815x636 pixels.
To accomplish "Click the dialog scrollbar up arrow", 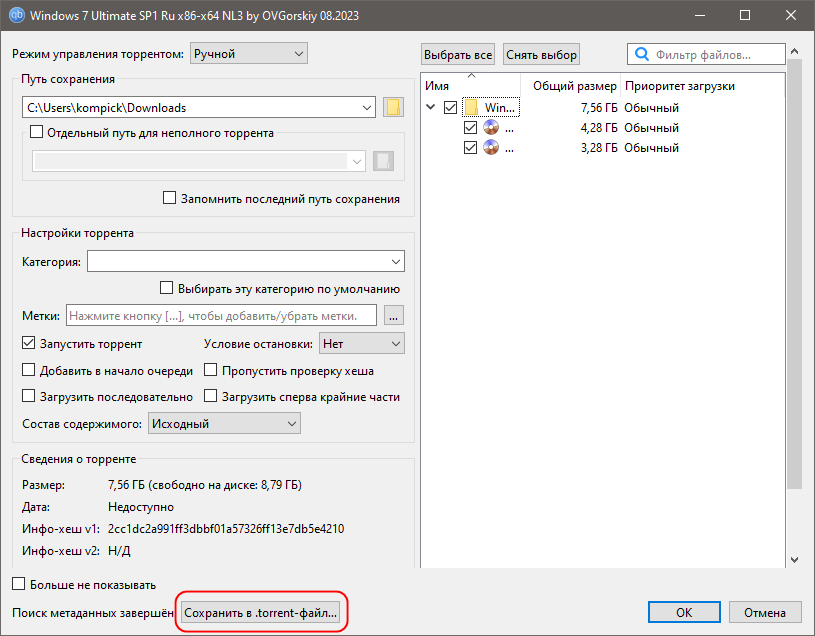I will [794, 51].
